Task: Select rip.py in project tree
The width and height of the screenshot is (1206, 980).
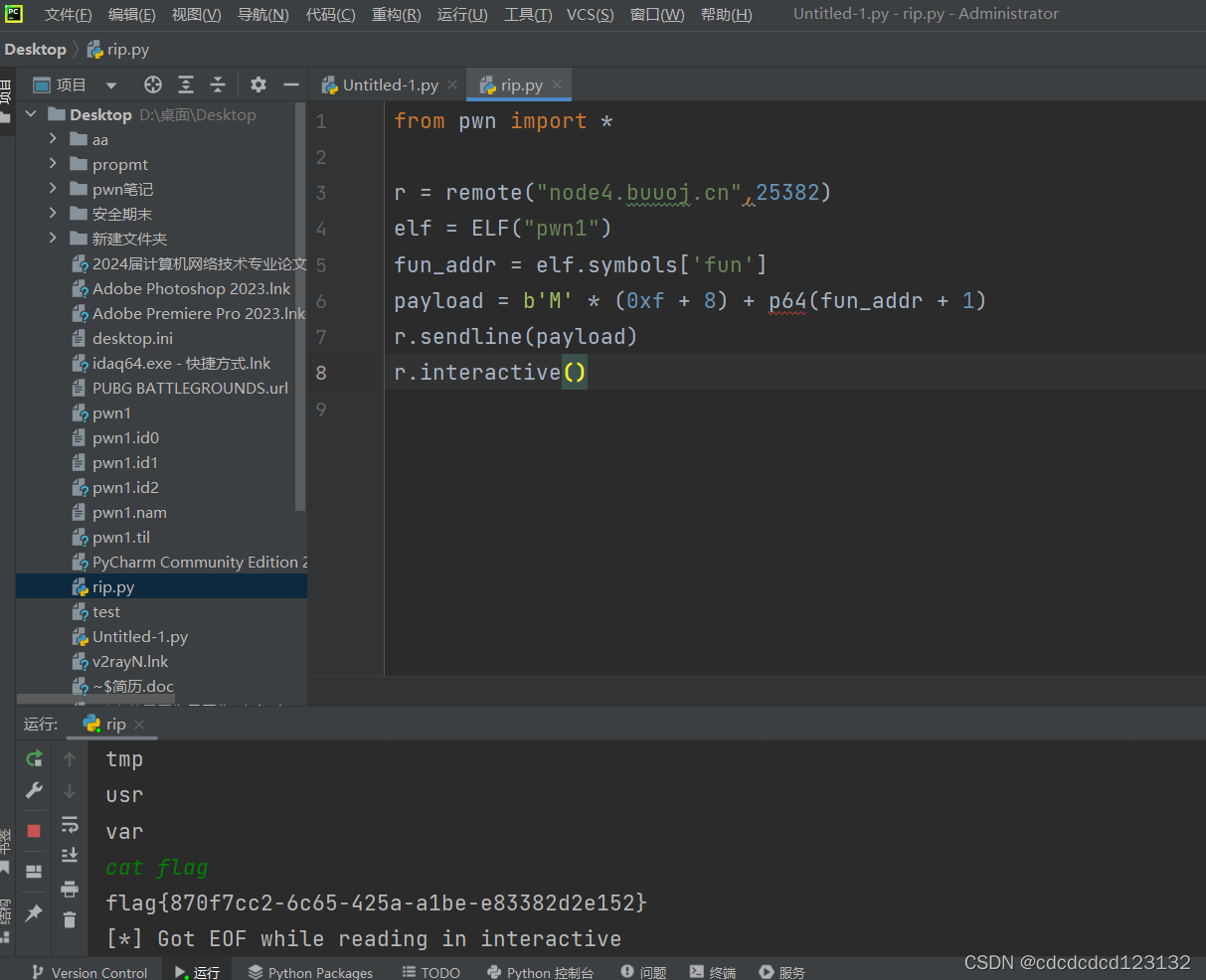Action: [x=161, y=586]
